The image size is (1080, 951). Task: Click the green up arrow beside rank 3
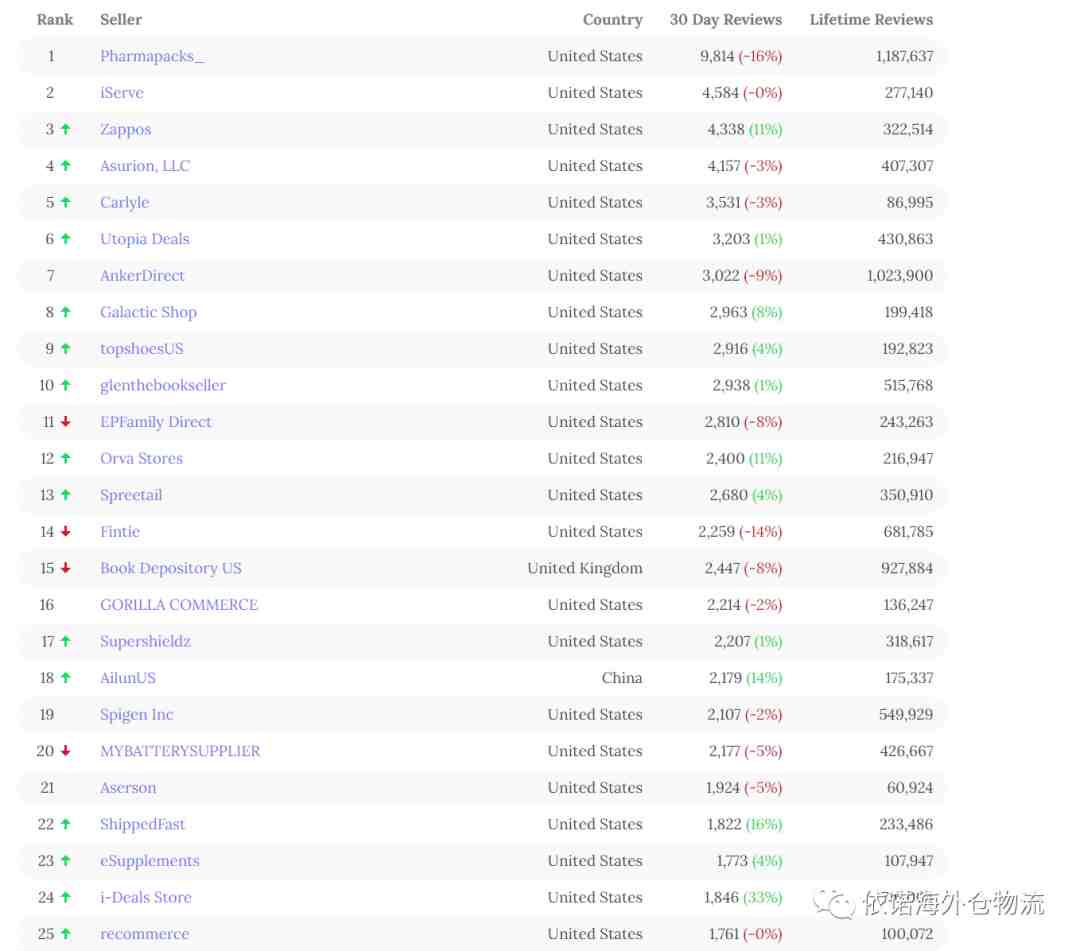pyautogui.click(x=65, y=129)
